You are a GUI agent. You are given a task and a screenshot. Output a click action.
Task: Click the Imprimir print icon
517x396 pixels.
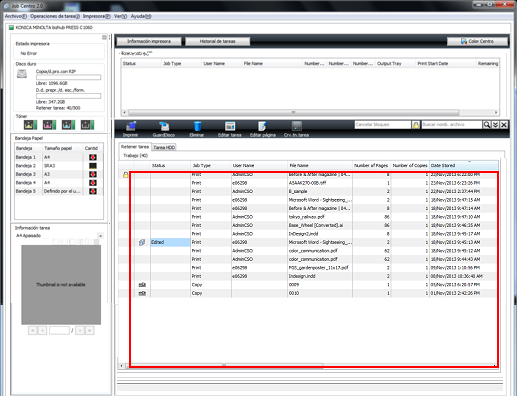pos(130,126)
